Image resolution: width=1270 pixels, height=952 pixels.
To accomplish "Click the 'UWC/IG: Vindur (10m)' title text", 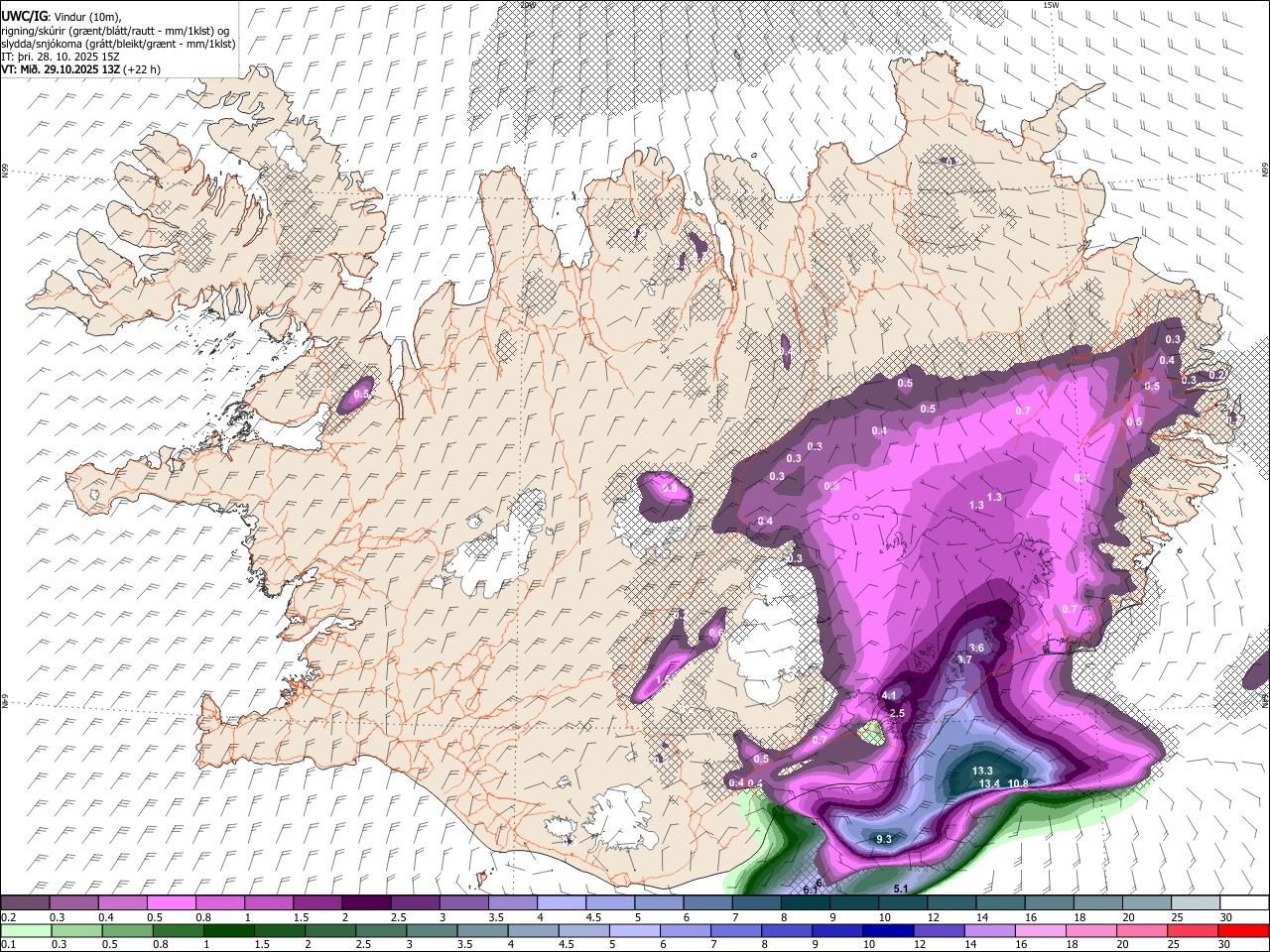I will point(60,16).
